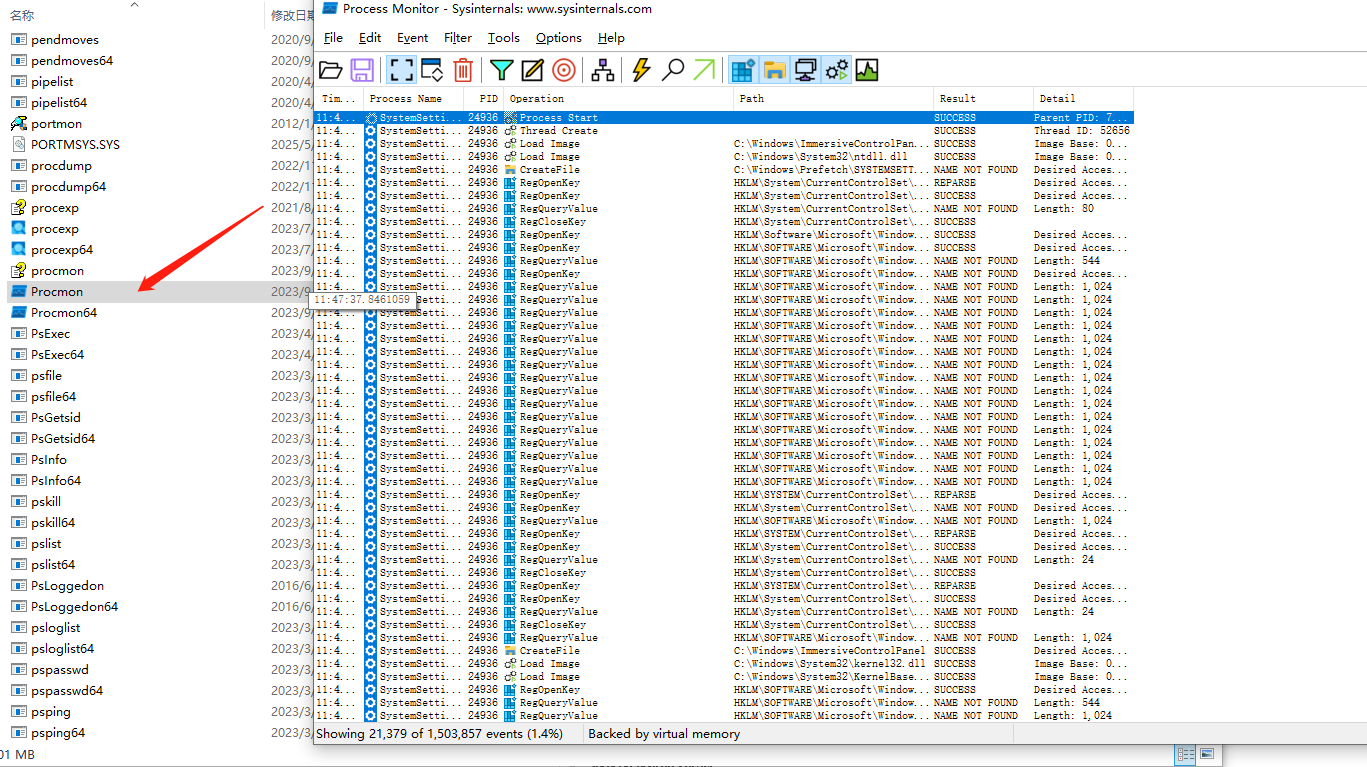The height and width of the screenshot is (767, 1367).
Task: Select the Include Process target icon
Action: [564, 70]
